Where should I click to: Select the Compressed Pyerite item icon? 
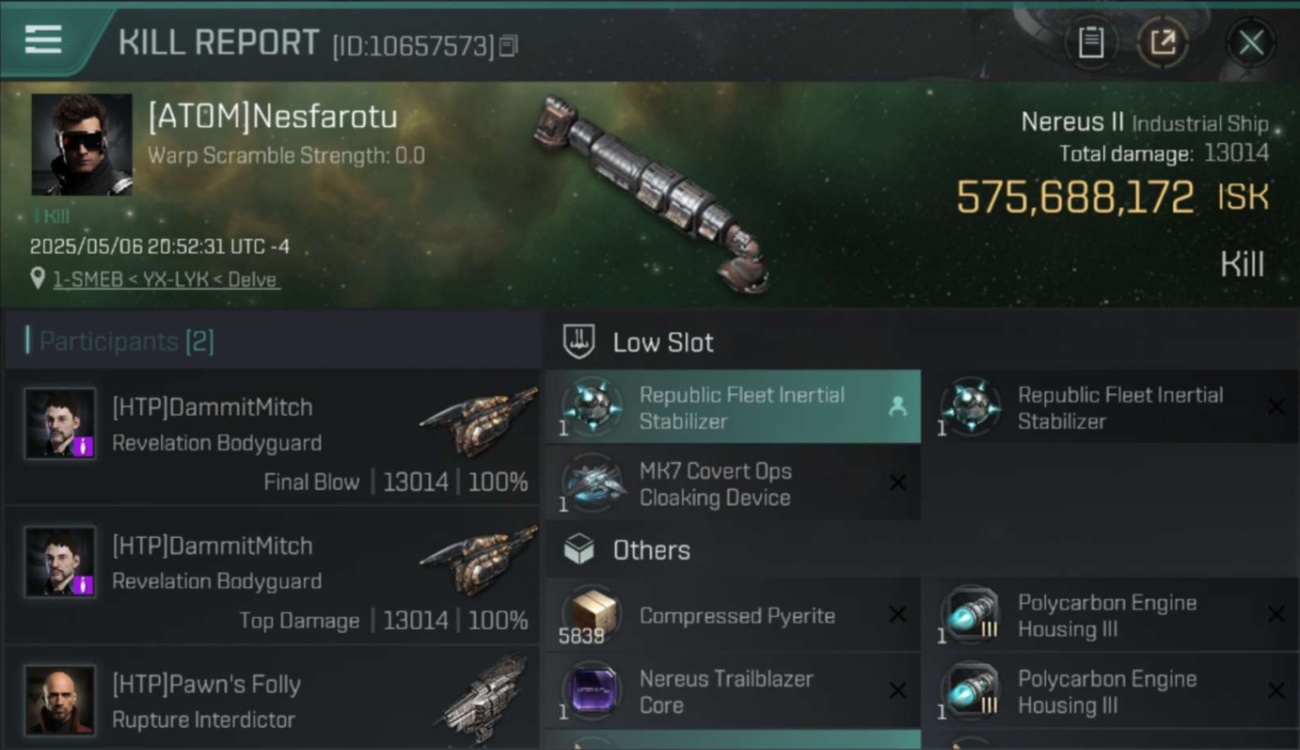(x=592, y=615)
